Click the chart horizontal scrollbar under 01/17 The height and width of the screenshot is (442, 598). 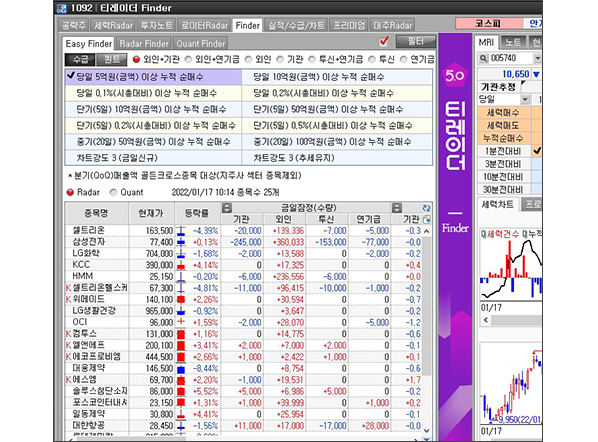516,320
